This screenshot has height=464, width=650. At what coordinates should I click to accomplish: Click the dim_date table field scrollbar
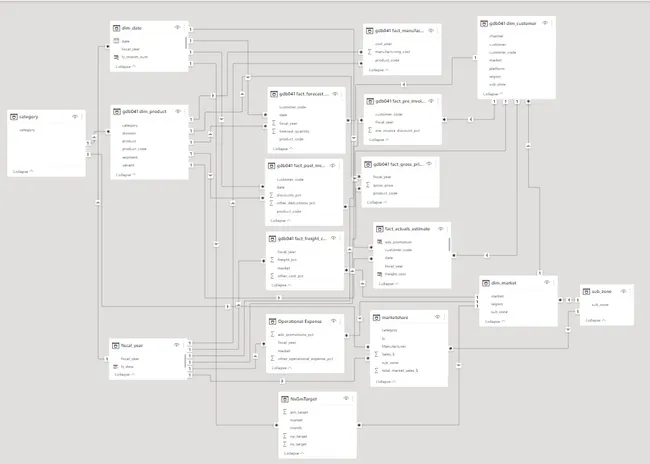point(186,43)
